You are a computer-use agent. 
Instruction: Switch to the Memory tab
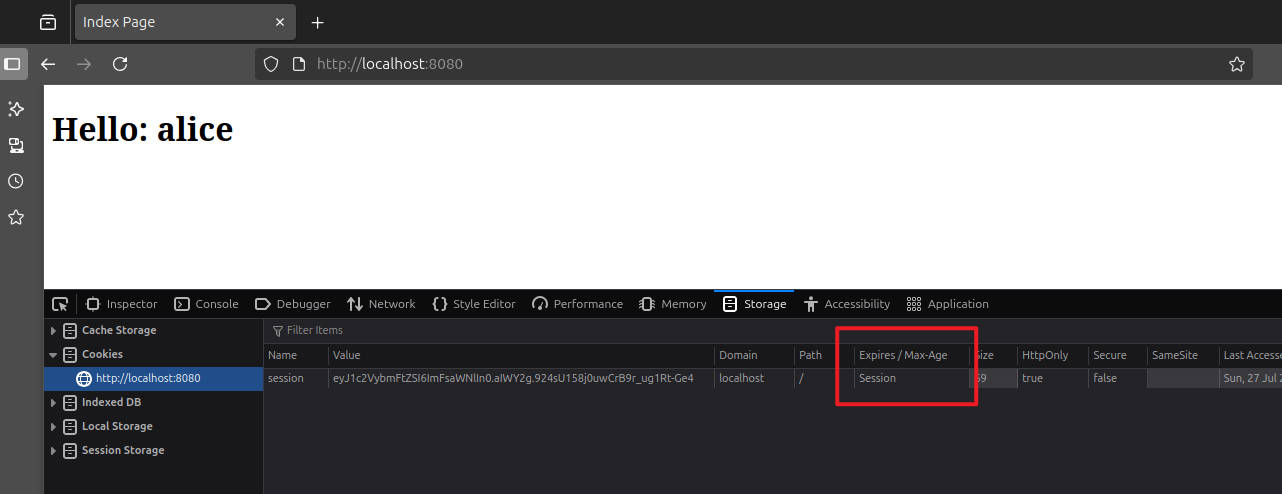pyautogui.click(x=673, y=304)
